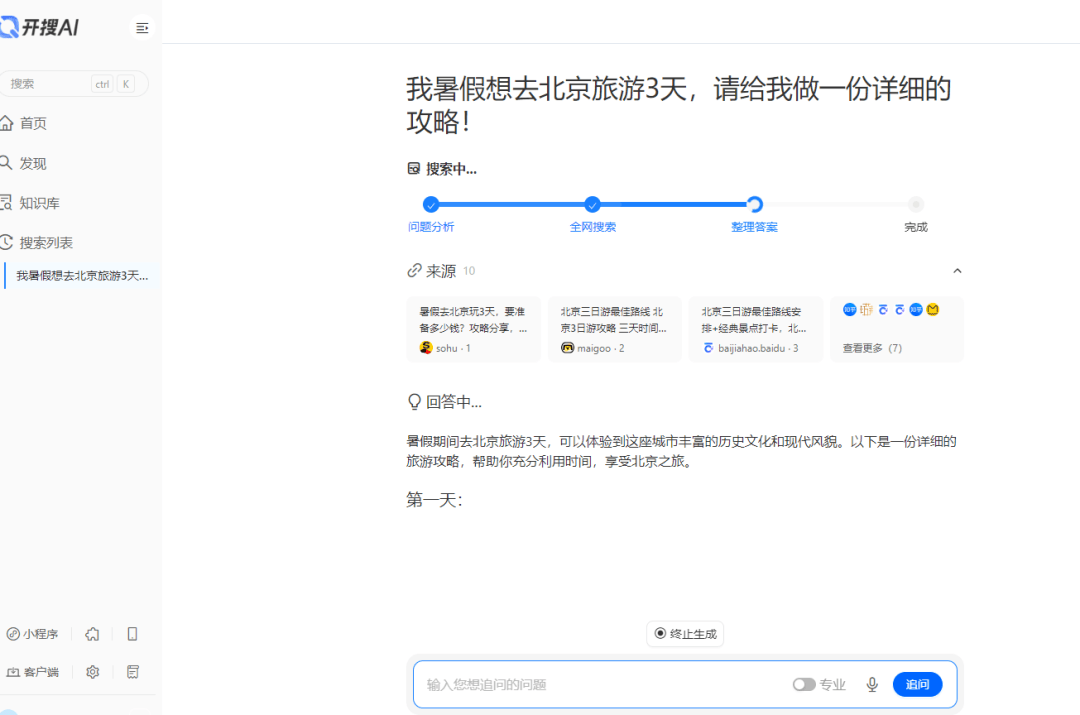Open the mobile phone app icon
This screenshot has height=715, width=1080.
pyautogui.click(x=132, y=634)
